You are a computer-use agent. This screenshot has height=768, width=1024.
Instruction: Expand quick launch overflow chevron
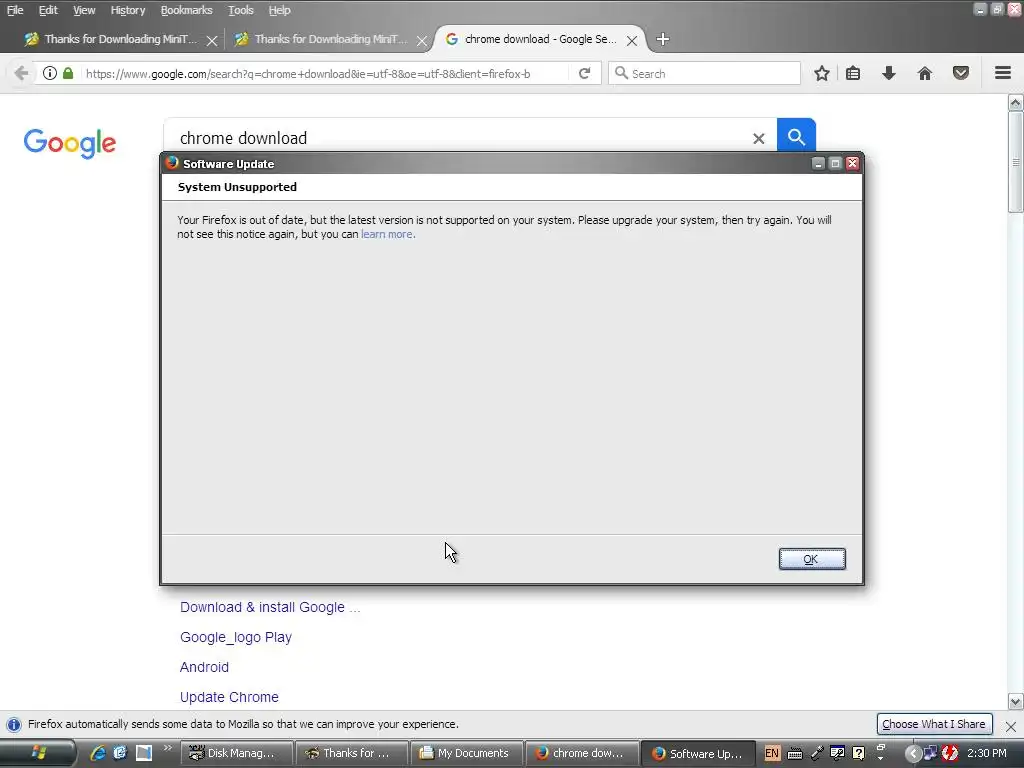pyautogui.click(x=167, y=748)
